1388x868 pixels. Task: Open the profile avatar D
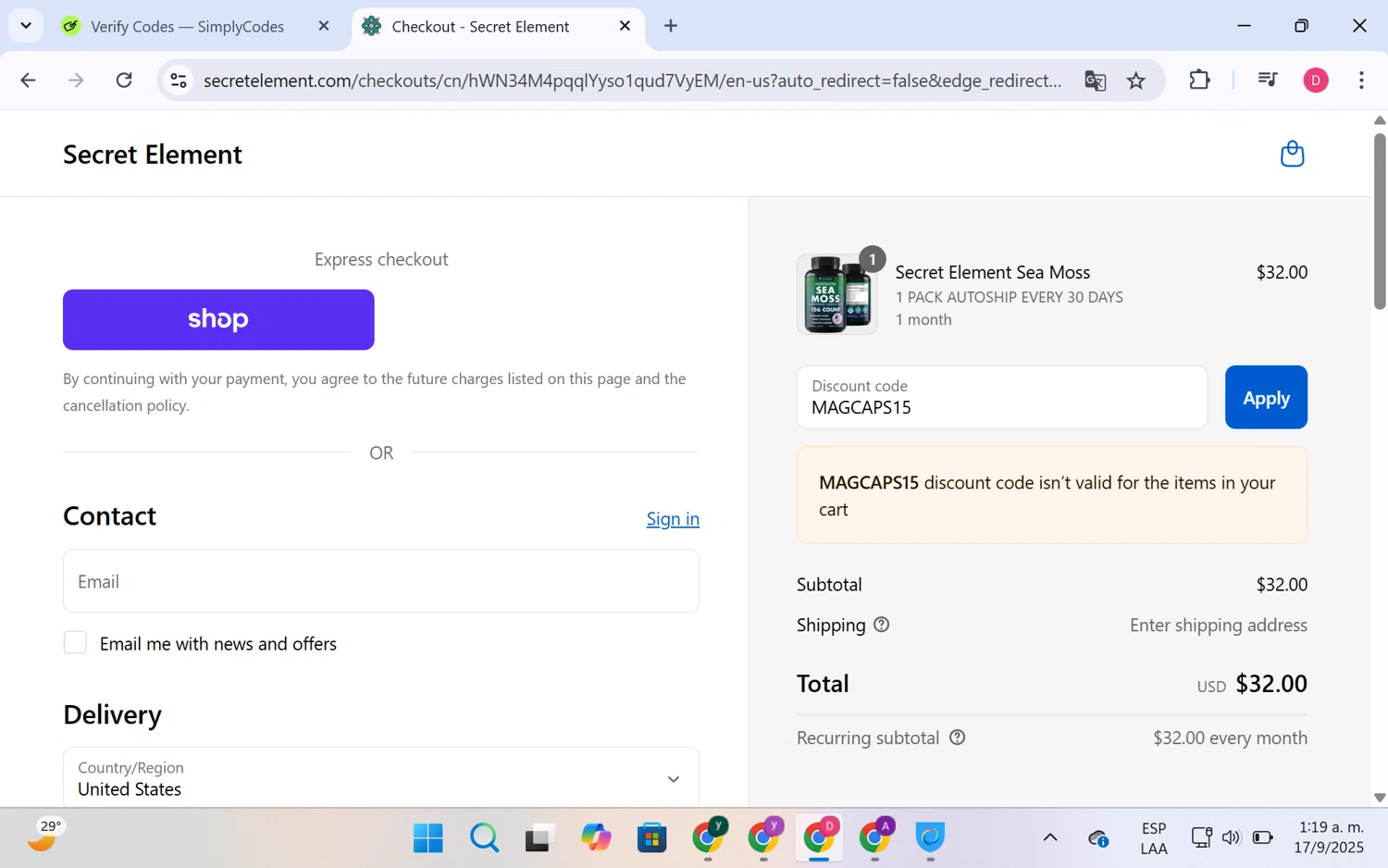pyautogui.click(x=1315, y=81)
